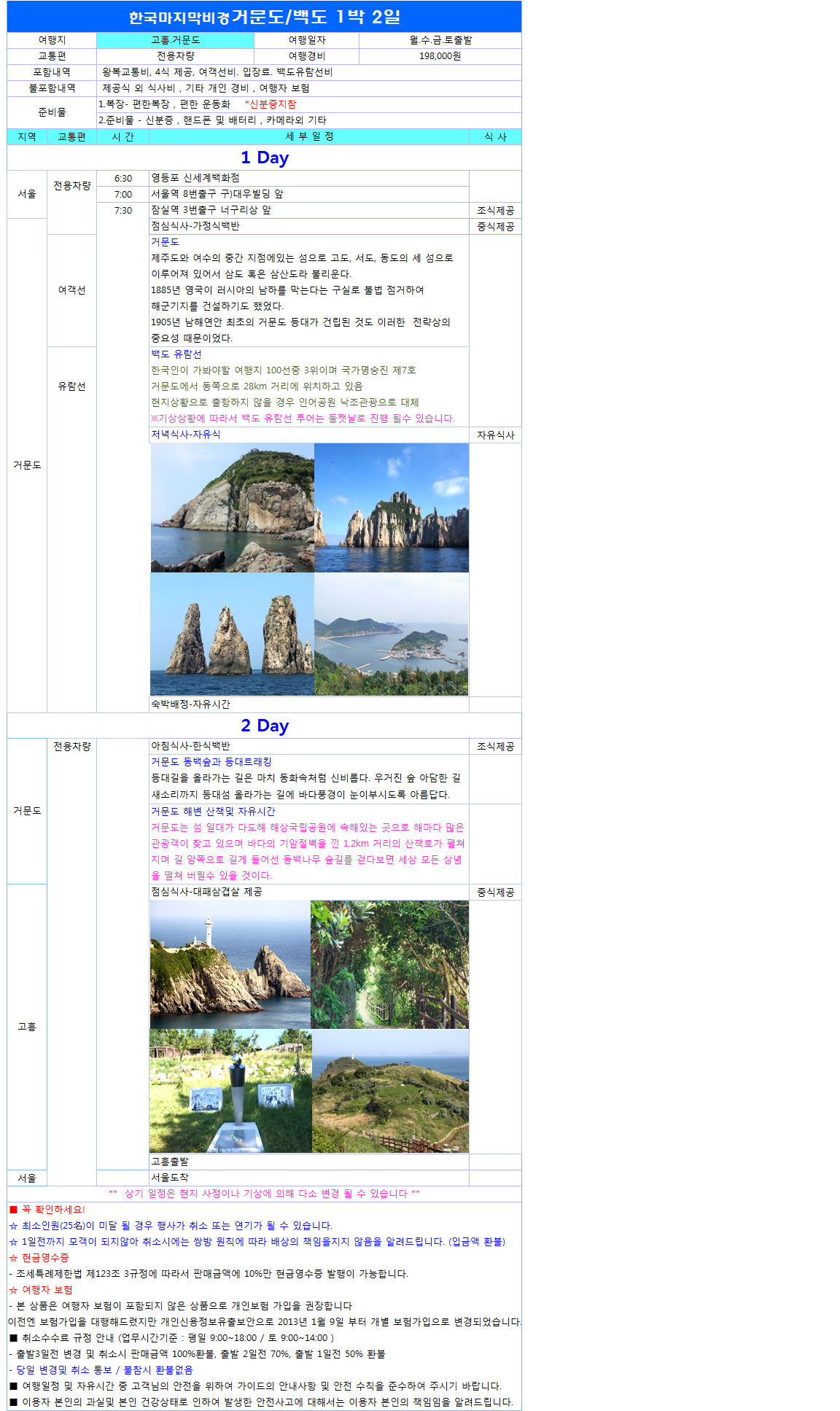
Task: Select the line '2.준비물 - 신분증 , 핸드폰 및 배터리'
Action: pyautogui.click(x=212, y=120)
